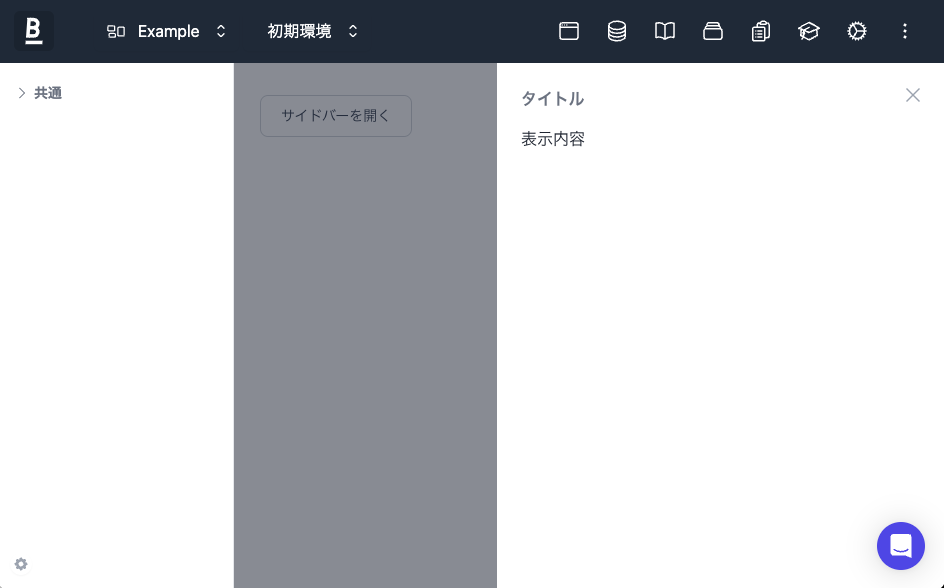Click the サイドバーを開く button
This screenshot has height=588, width=944.
coord(336,116)
